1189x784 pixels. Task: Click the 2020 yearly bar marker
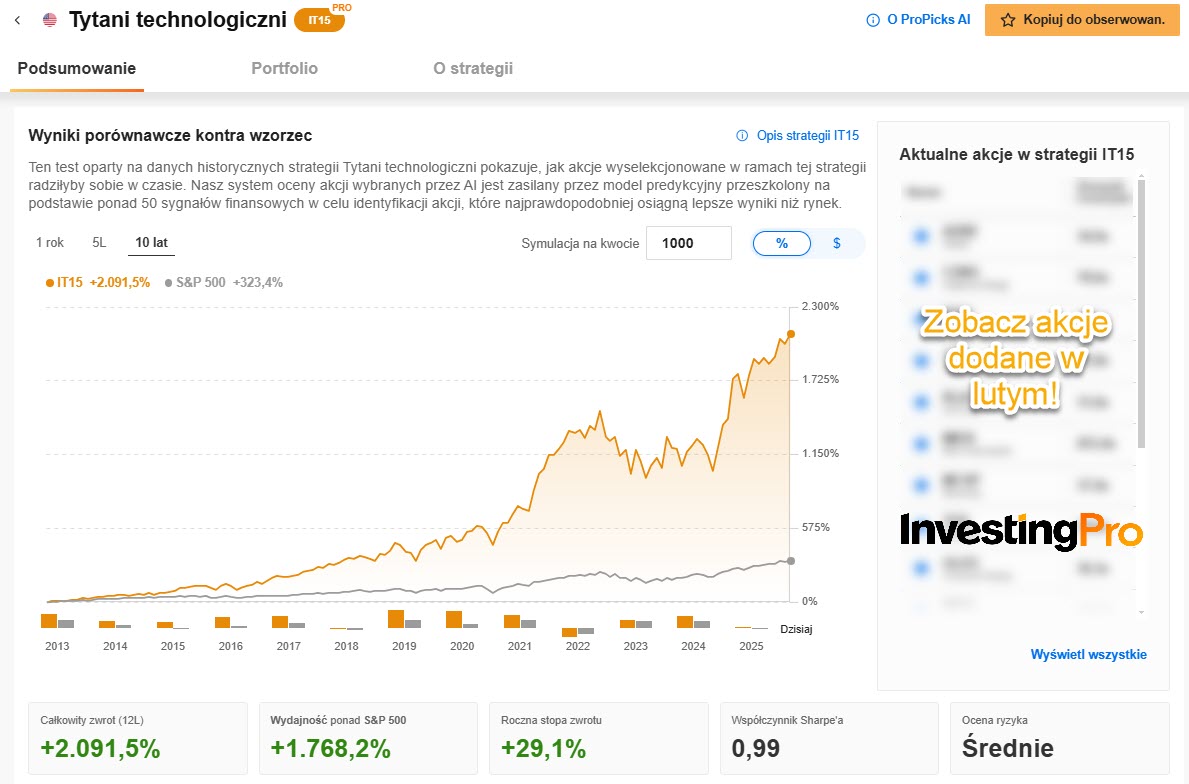462,619
